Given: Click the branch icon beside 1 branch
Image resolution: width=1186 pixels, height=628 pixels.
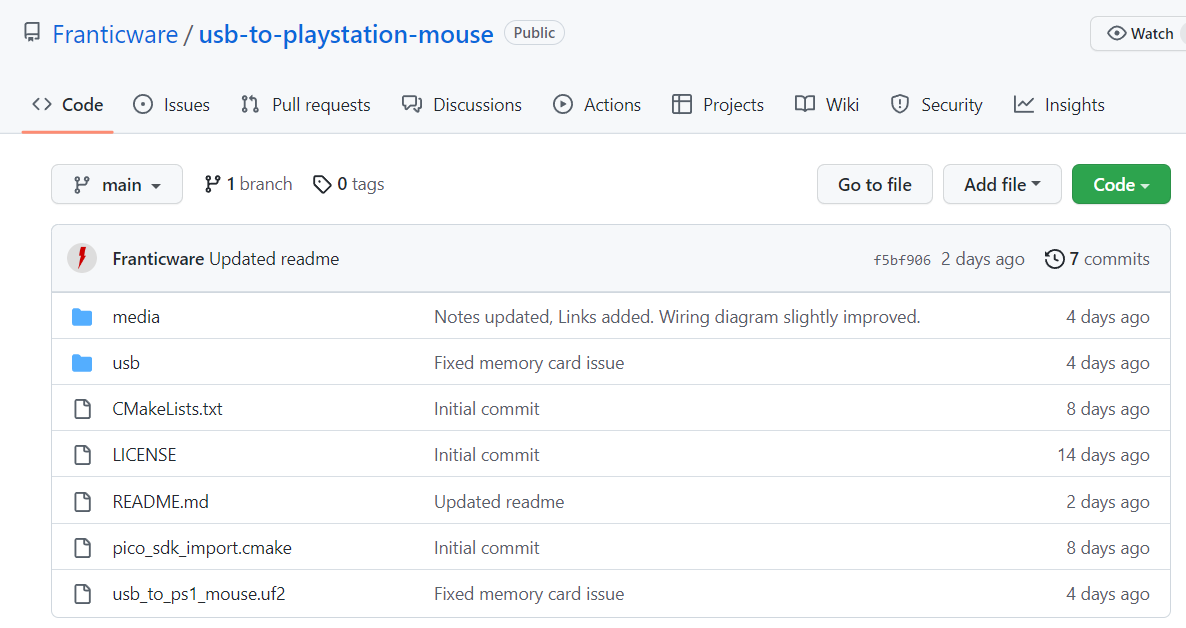Looking at the screenshot, I should click(212, 184).
